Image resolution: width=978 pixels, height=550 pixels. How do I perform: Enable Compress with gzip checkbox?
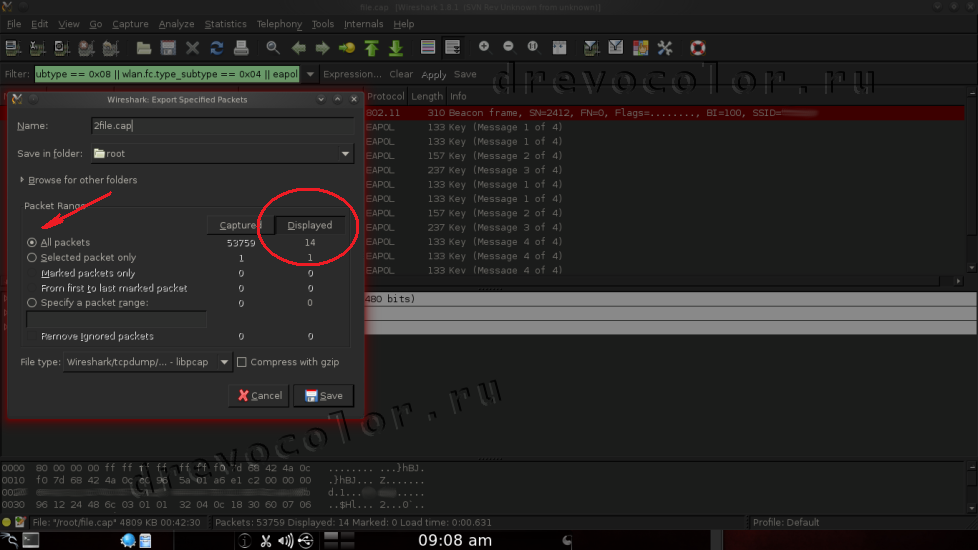pos(242,362)
